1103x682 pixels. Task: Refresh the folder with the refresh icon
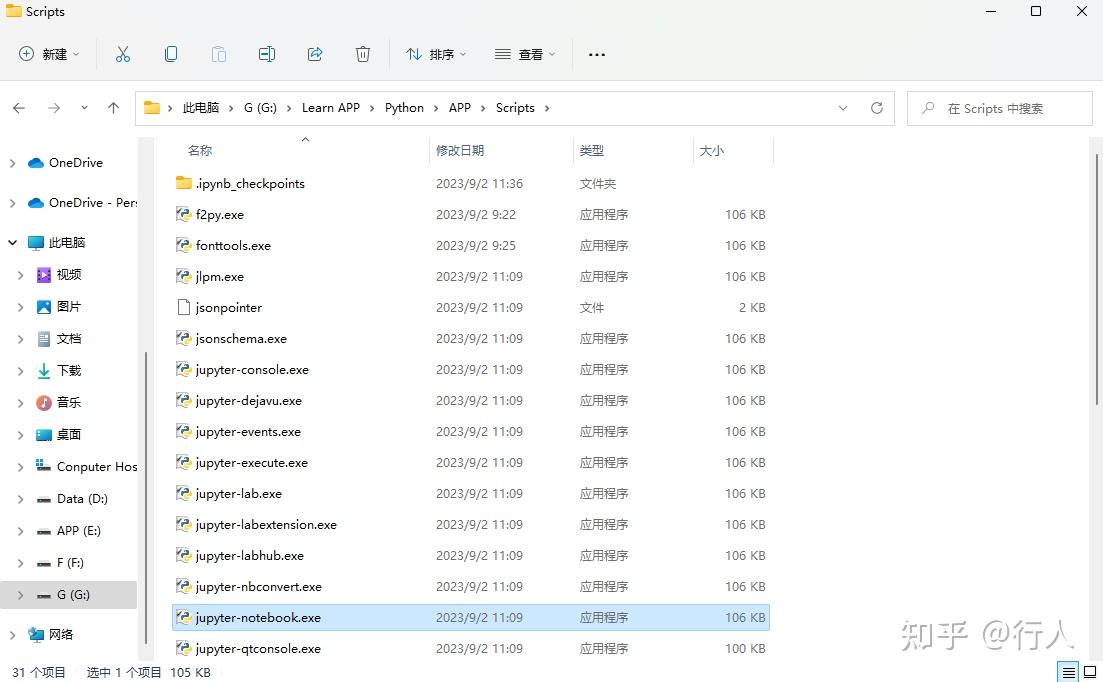(877, 107)
